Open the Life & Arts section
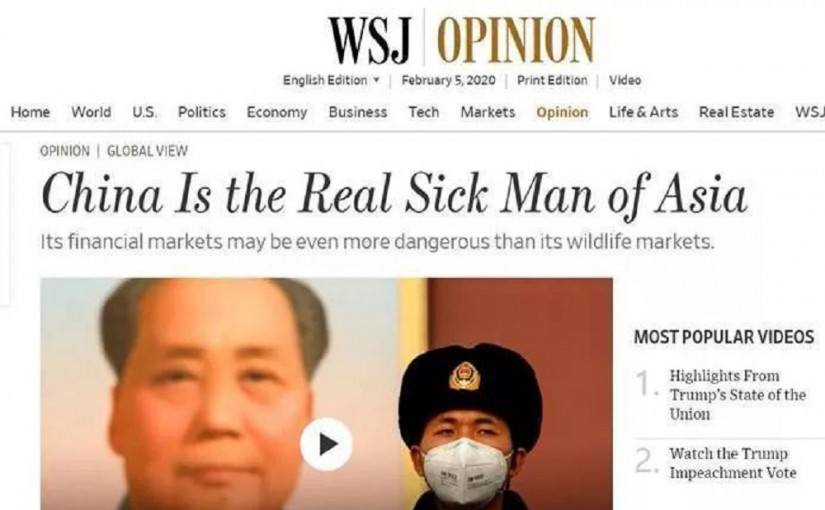 (x=643, y=112)
